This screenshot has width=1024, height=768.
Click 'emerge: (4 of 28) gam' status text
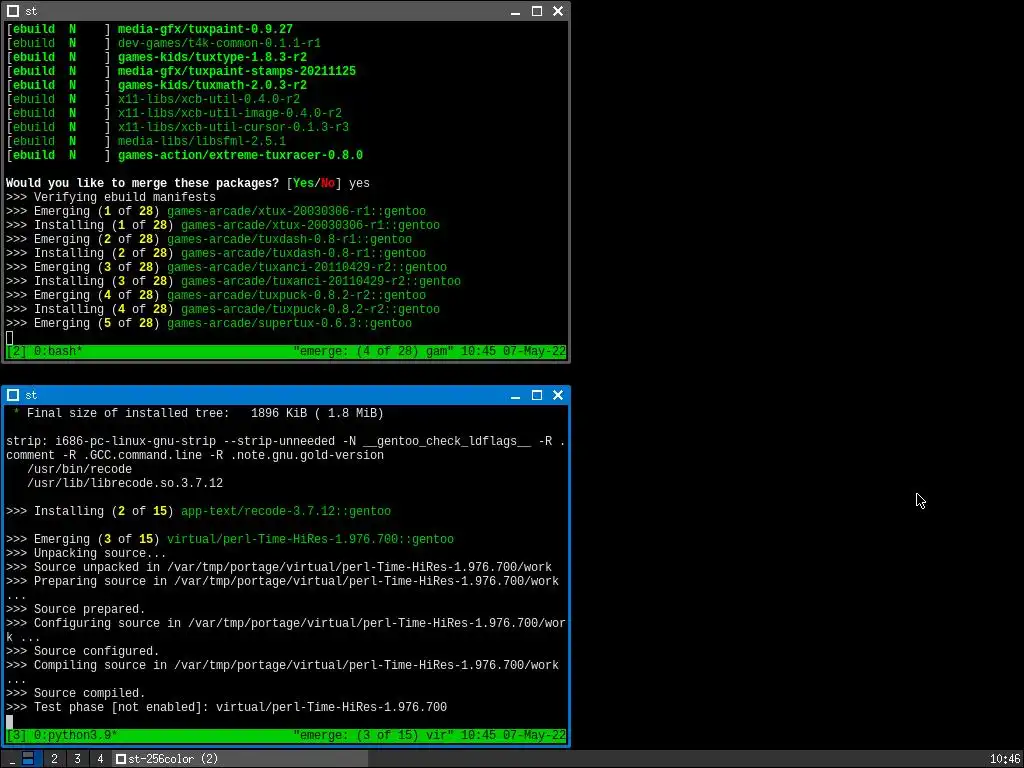(373, 351)
